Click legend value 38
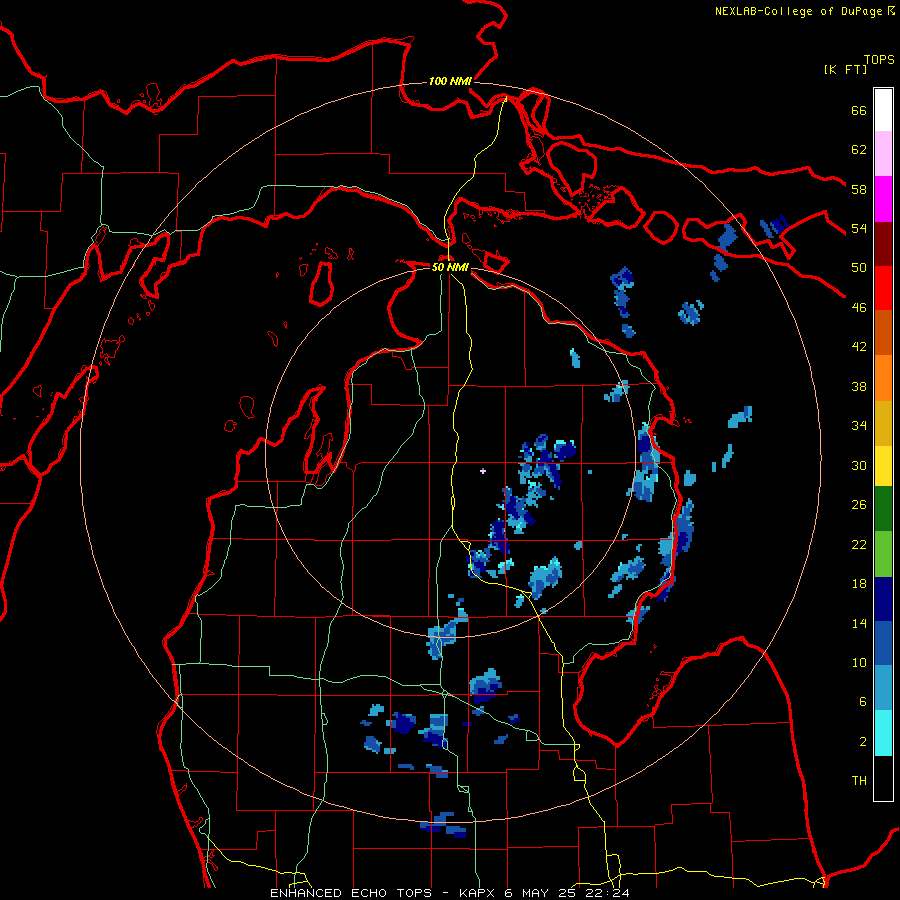The height and width of the screenshot is (900, 900). pyautogui.click(x=859, y=386)
